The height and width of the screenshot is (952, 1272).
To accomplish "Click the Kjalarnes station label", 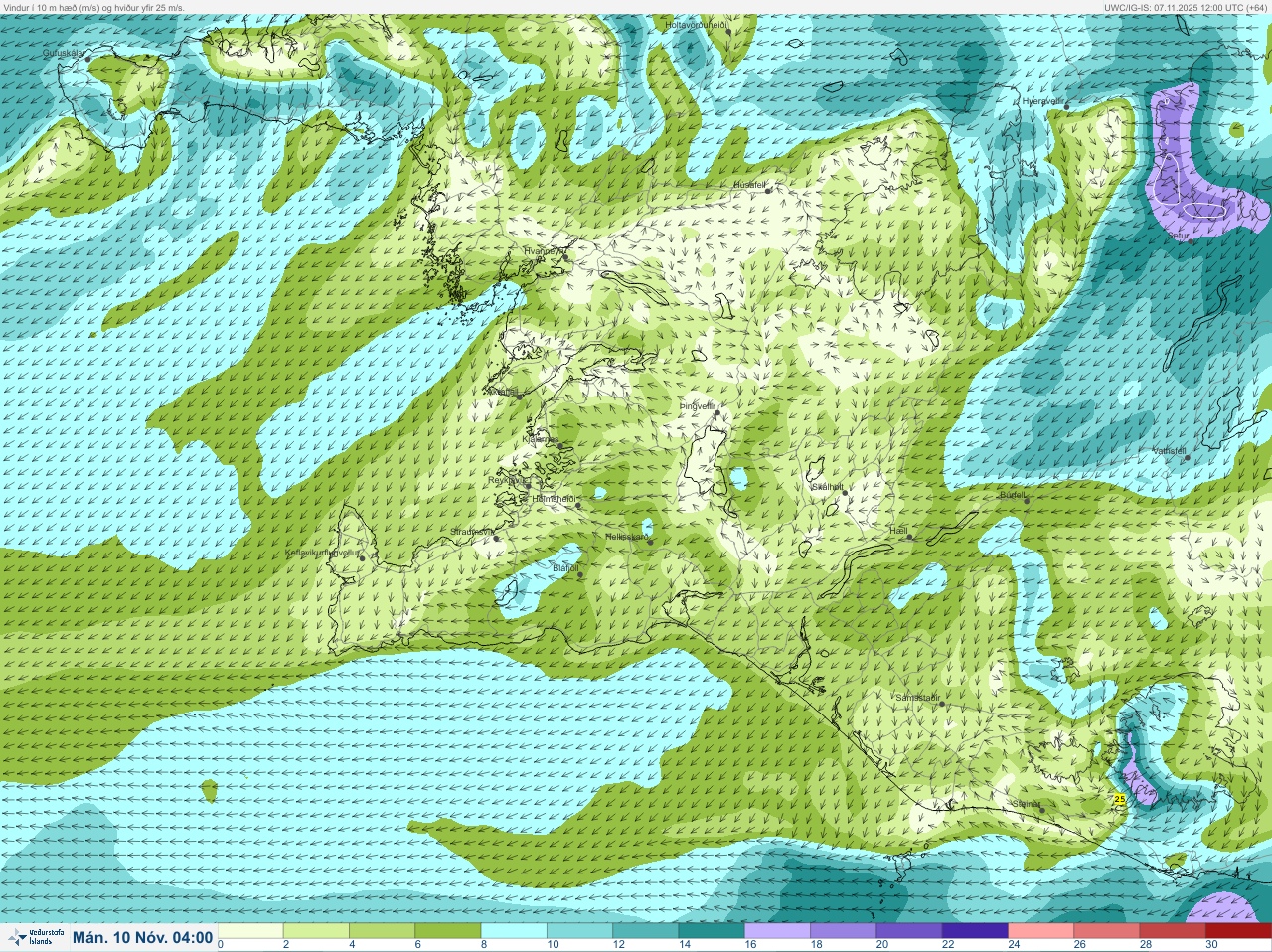I will (x=541, y=439).
